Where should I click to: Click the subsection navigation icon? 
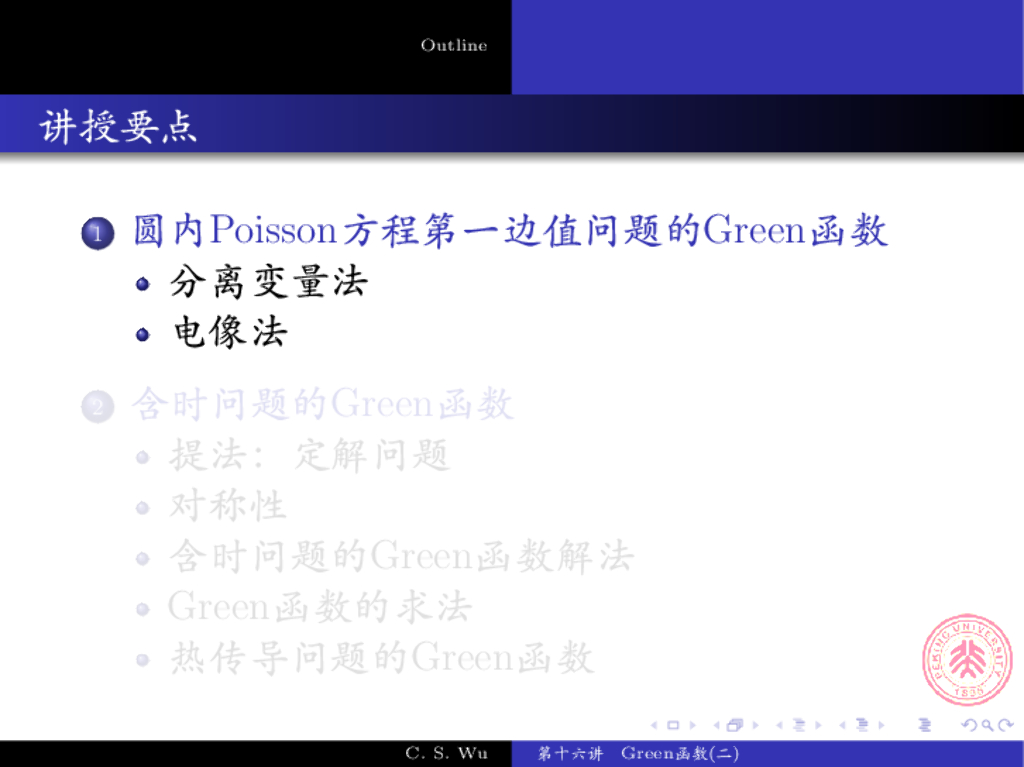799,725
